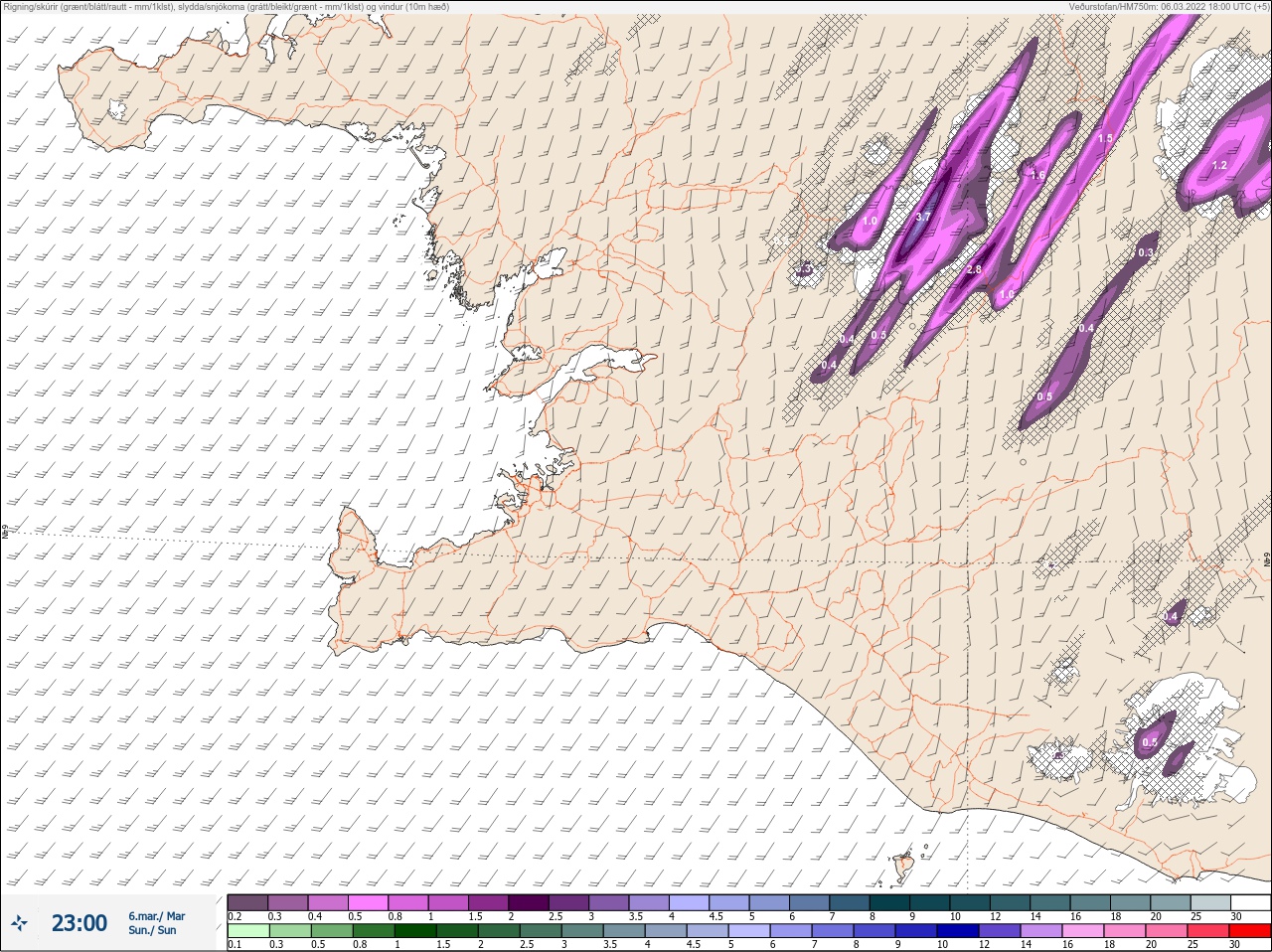The image size is (1272, 952).
Task: Click the '6.mar./ Mar' date text
Action: 156,916
